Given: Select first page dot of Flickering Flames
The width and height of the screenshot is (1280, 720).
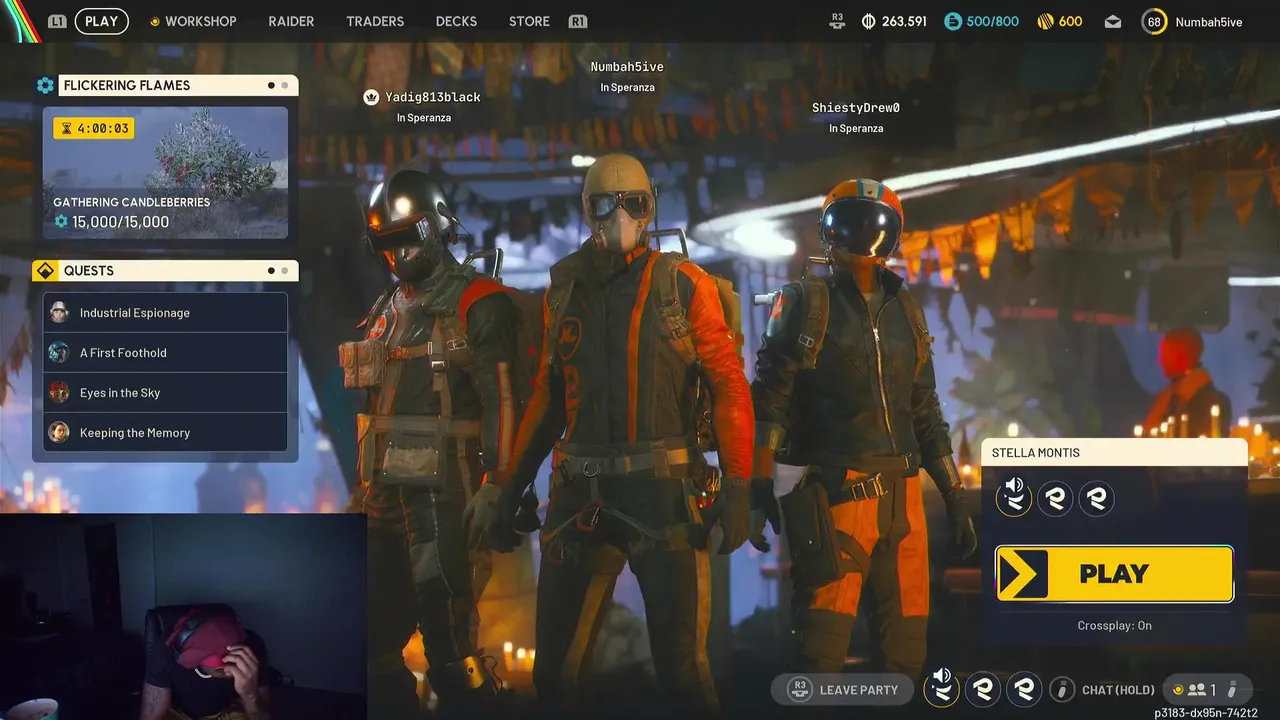Looking at the screenshot, I should 271,85.
